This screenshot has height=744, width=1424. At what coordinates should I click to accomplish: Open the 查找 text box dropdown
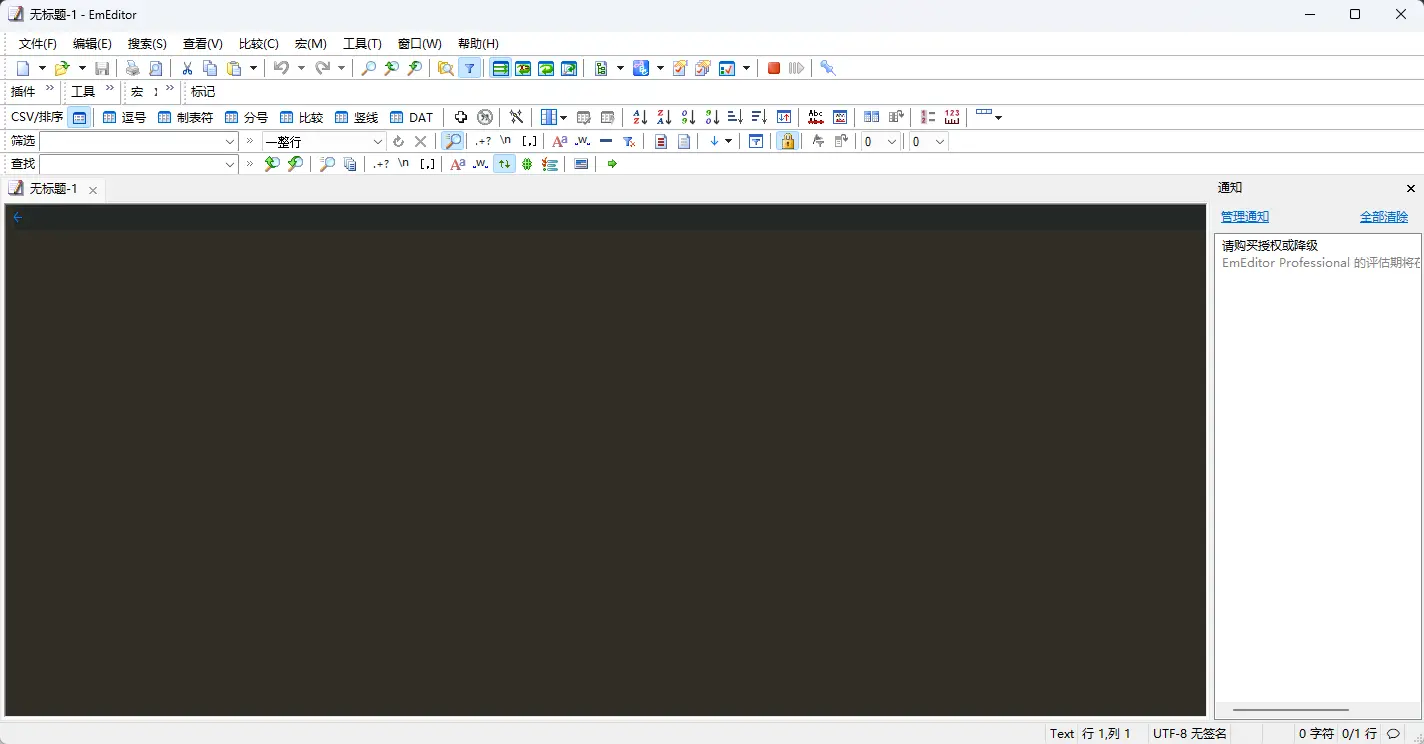(230, 164)
